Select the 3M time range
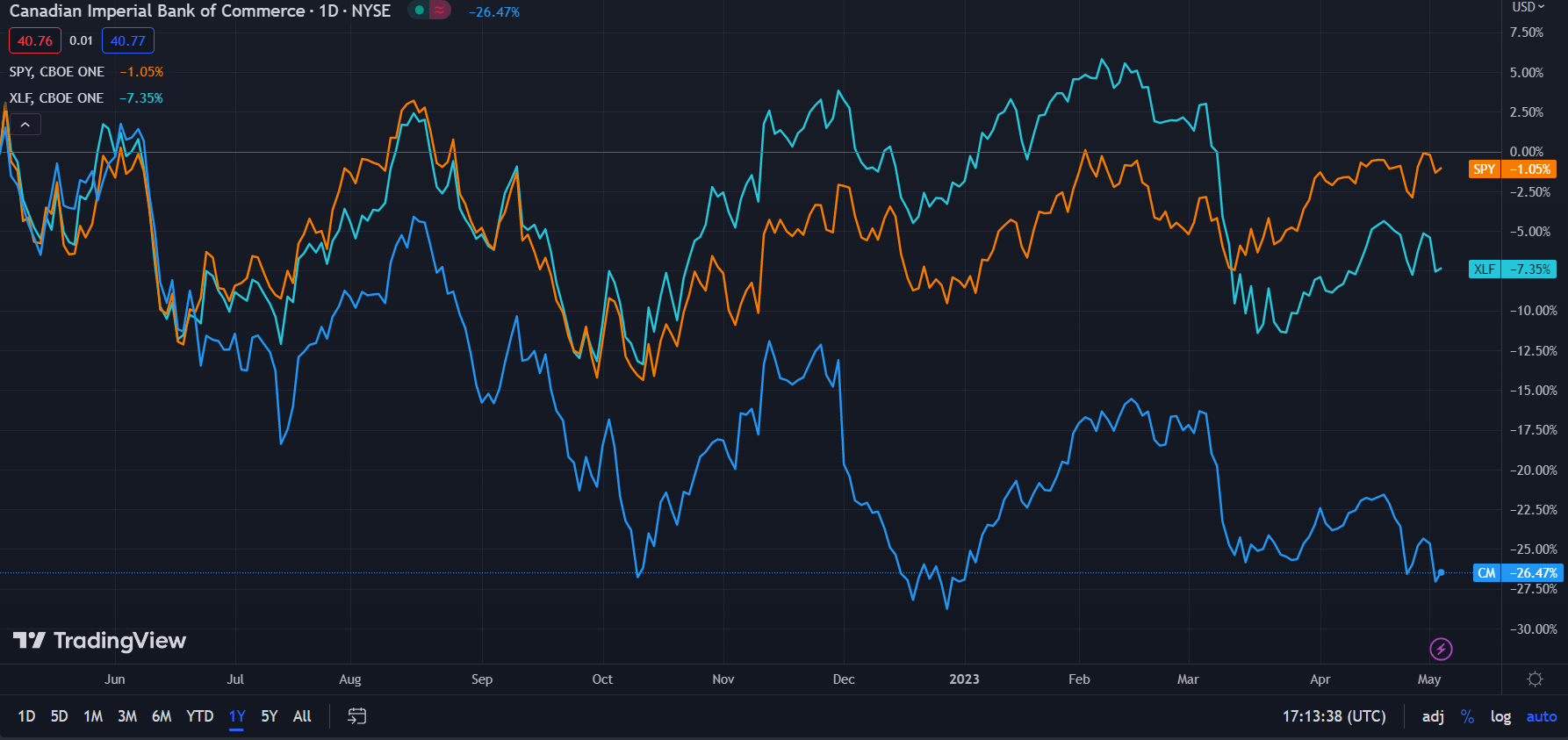The width and height of the screenshot is (1568, 740). (127, 716)
